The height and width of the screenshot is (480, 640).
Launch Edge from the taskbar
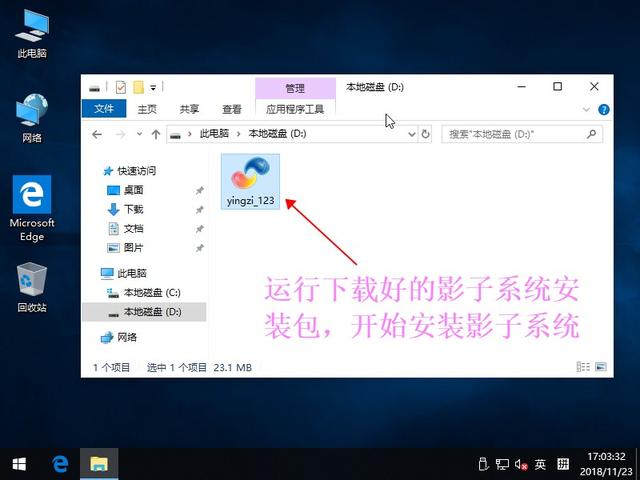[60, 464]
